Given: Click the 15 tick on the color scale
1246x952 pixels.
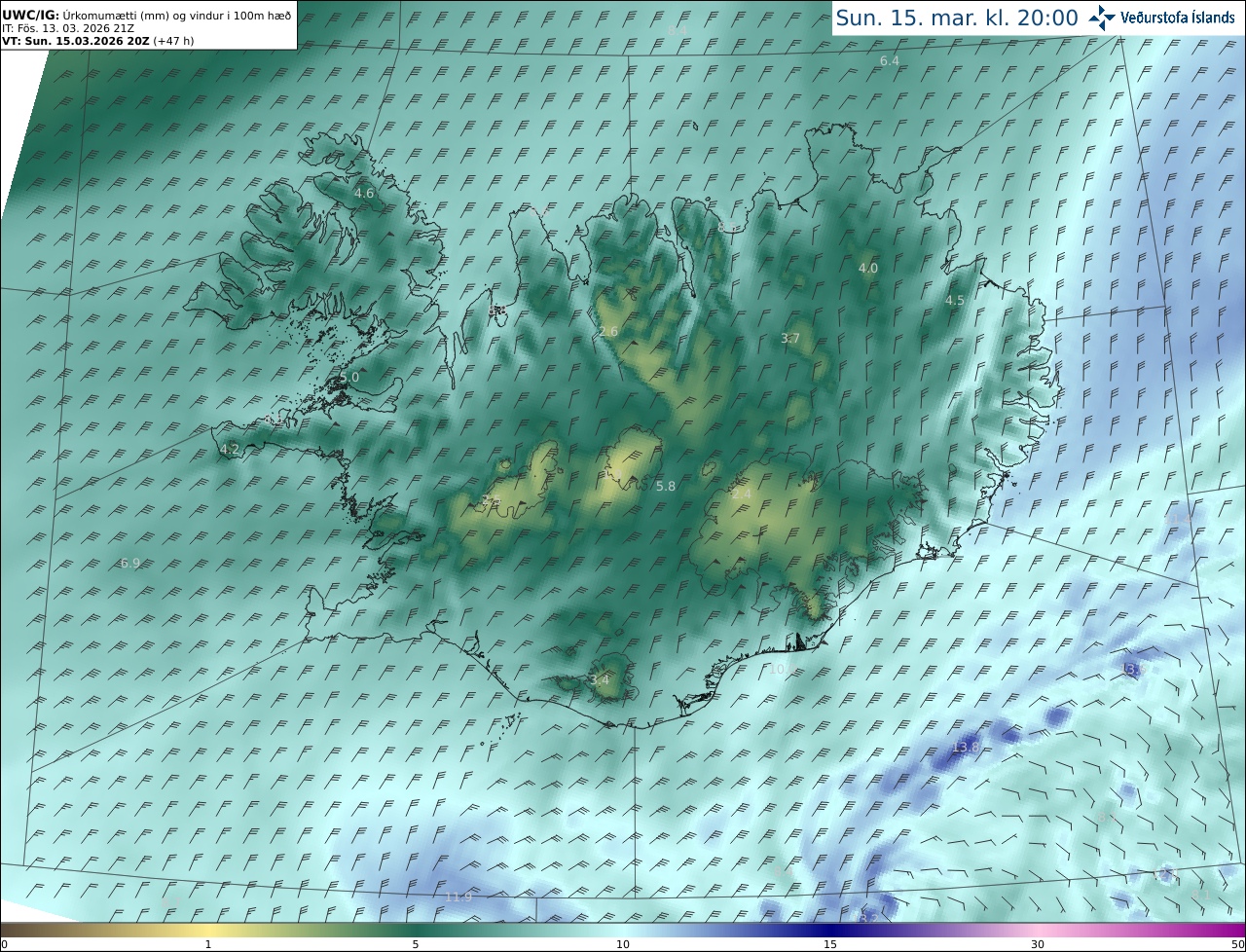Looking at the screenshot, I should click(830, 944).
